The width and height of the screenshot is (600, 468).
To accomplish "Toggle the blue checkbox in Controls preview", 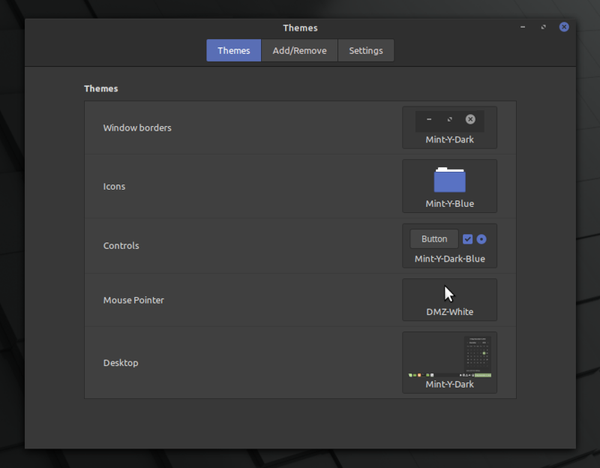I will pyautogui.click(x=468, y=239).
